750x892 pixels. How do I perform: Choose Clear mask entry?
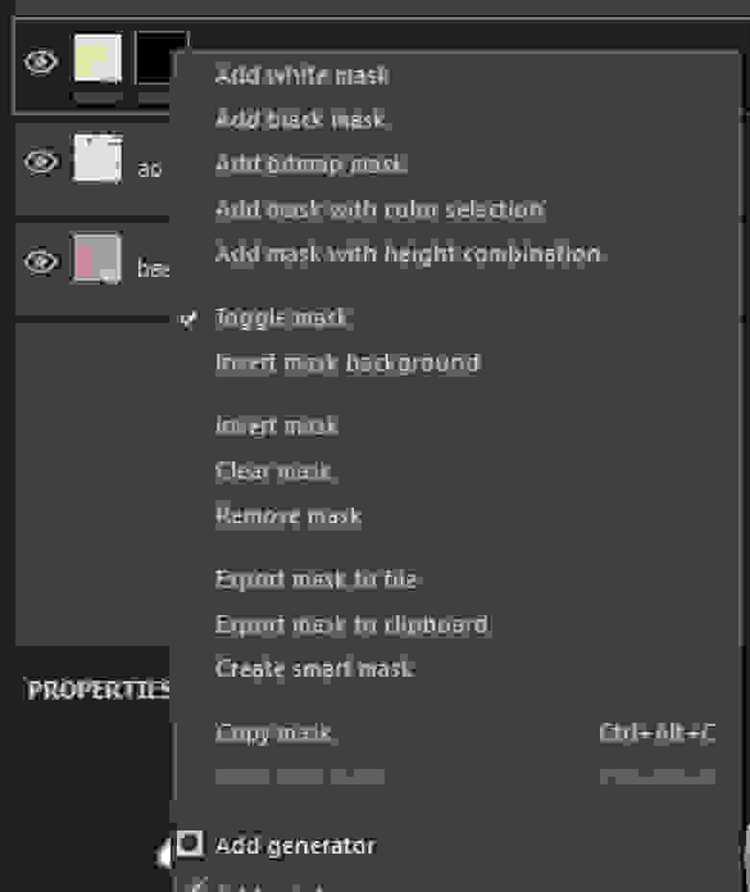click(275, 470)
